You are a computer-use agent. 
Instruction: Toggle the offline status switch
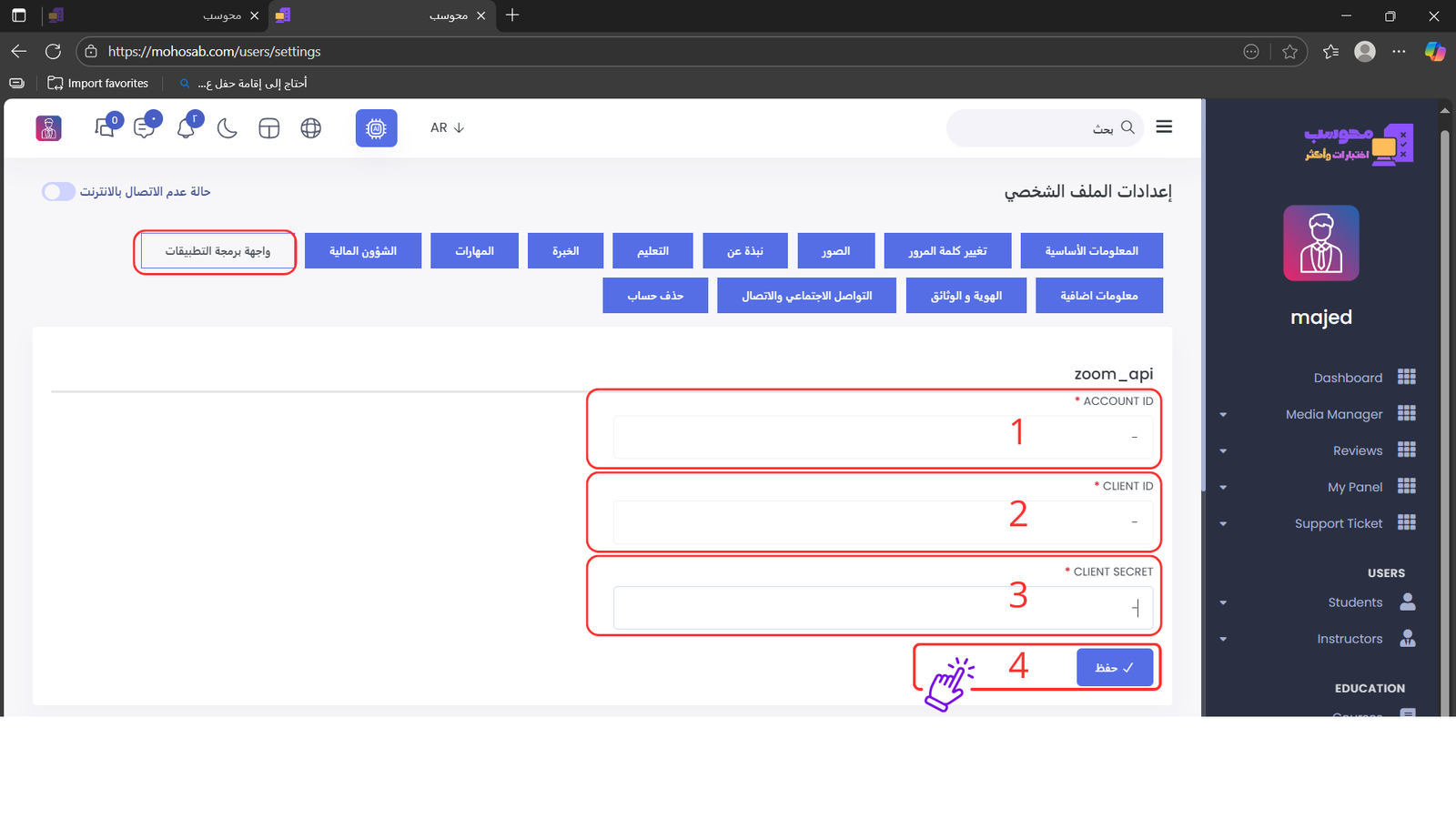pos(58,191)
